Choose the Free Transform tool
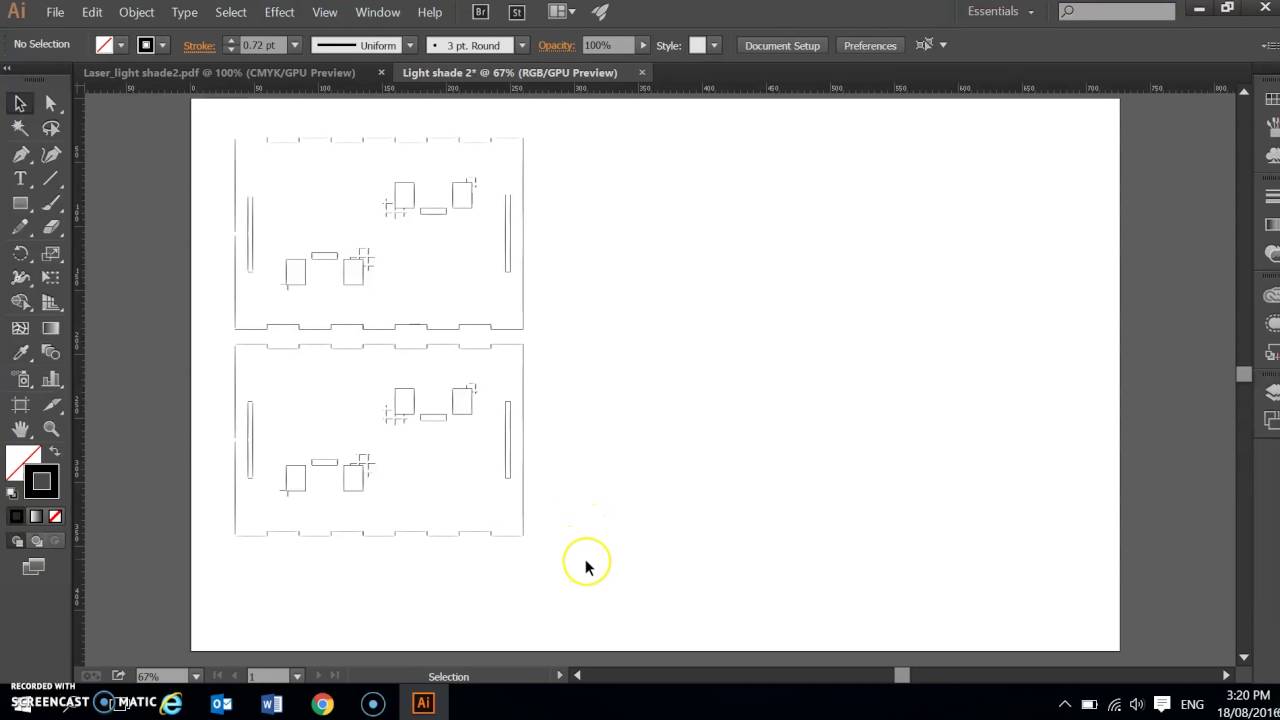The width and height of the screenshot is (1280, 720). (51, 278)
